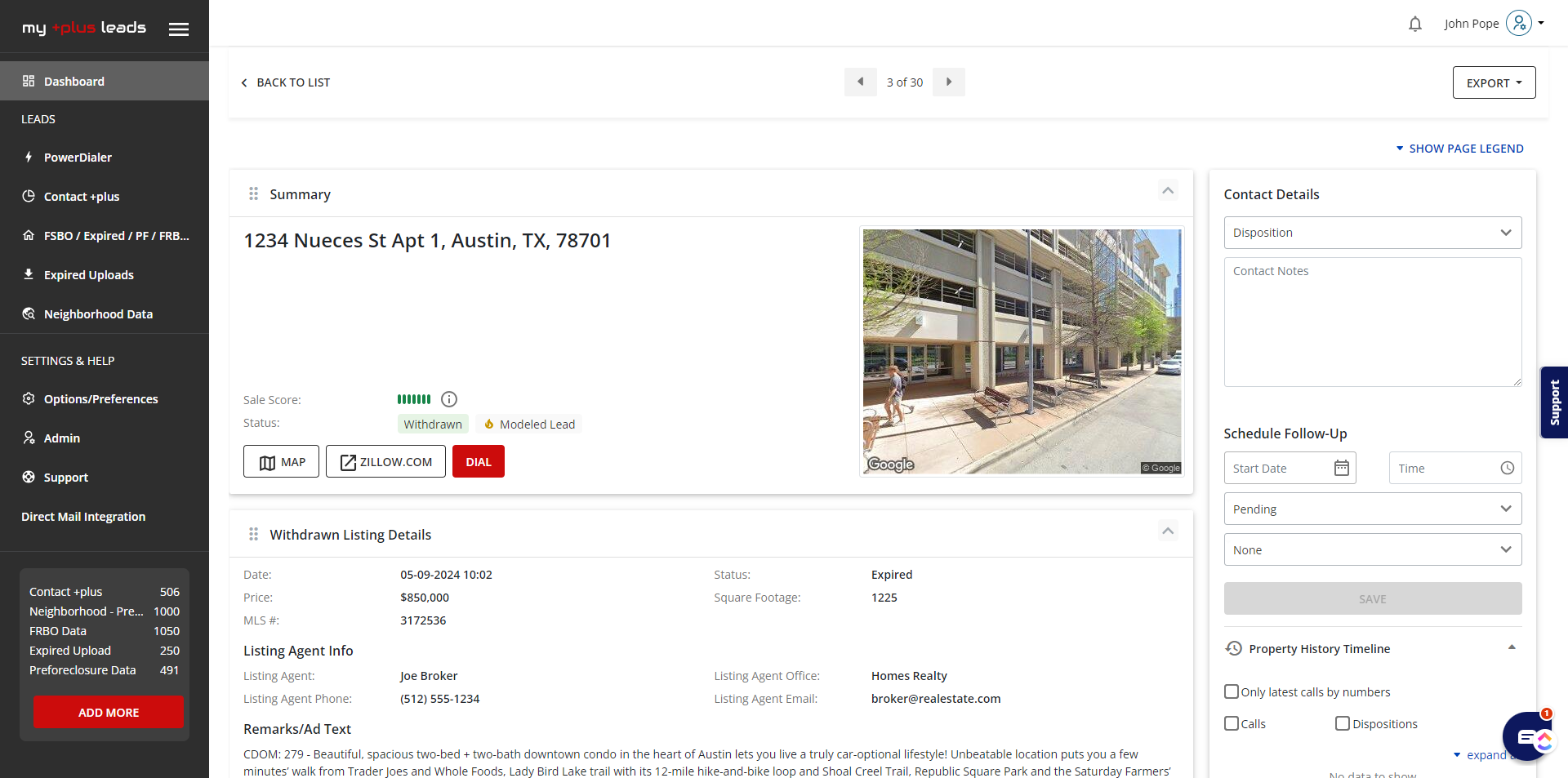Check the Calls filter checkbox

tap(1232, 723)
